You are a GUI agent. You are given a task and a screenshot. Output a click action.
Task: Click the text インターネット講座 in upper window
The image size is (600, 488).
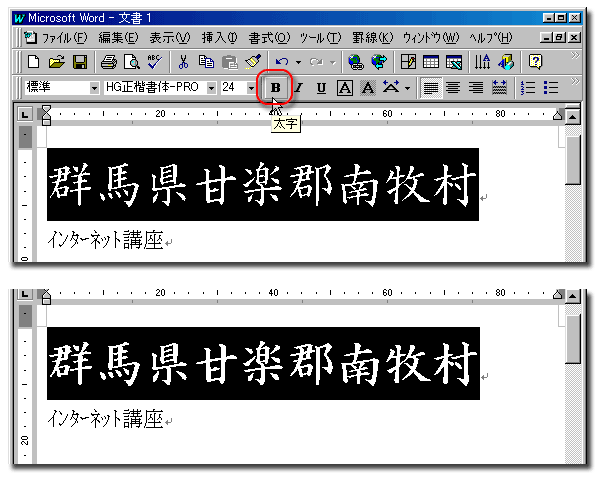(106, 240)
